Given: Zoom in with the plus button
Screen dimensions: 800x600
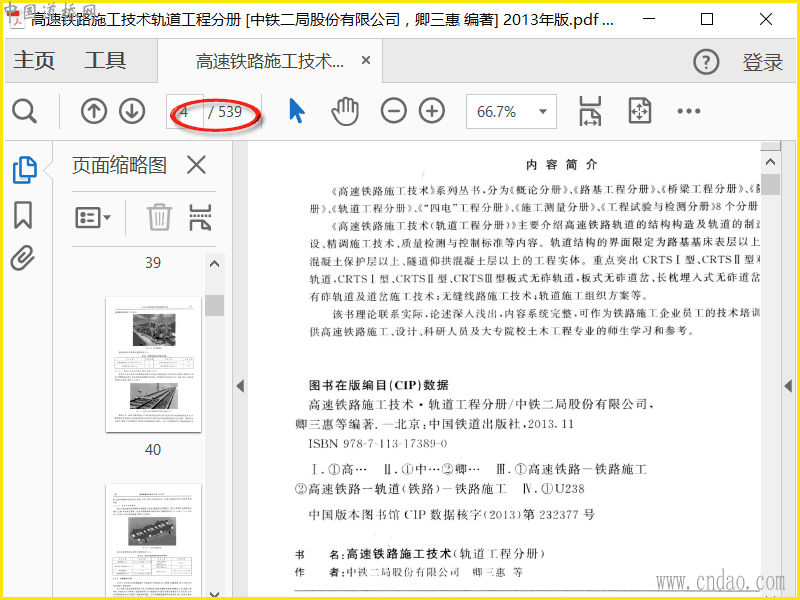Looking at the screenshot, I should tap(432, 111).
